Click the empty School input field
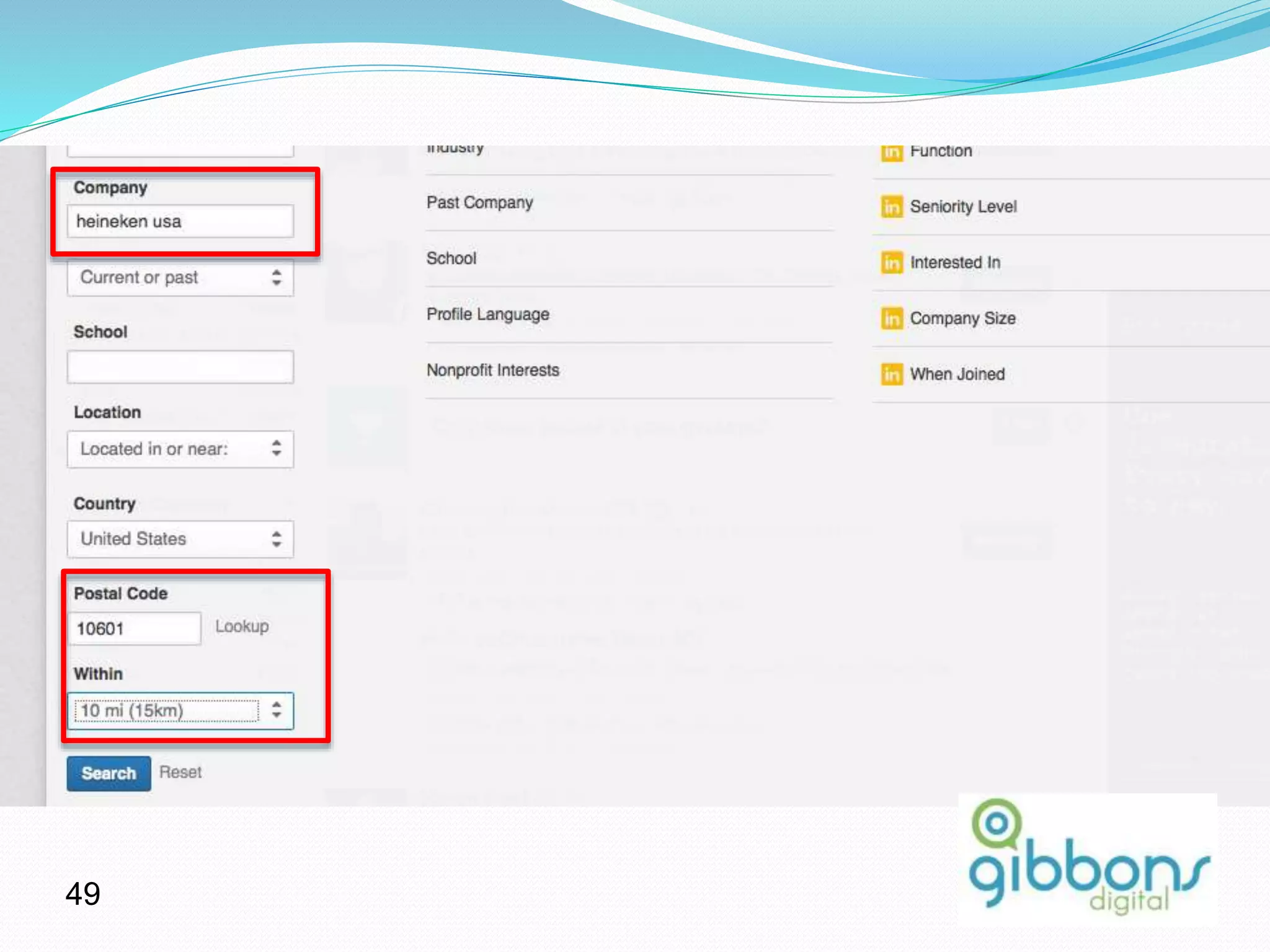Viewport: 1270px width, 952px height. tap(180, 367)
